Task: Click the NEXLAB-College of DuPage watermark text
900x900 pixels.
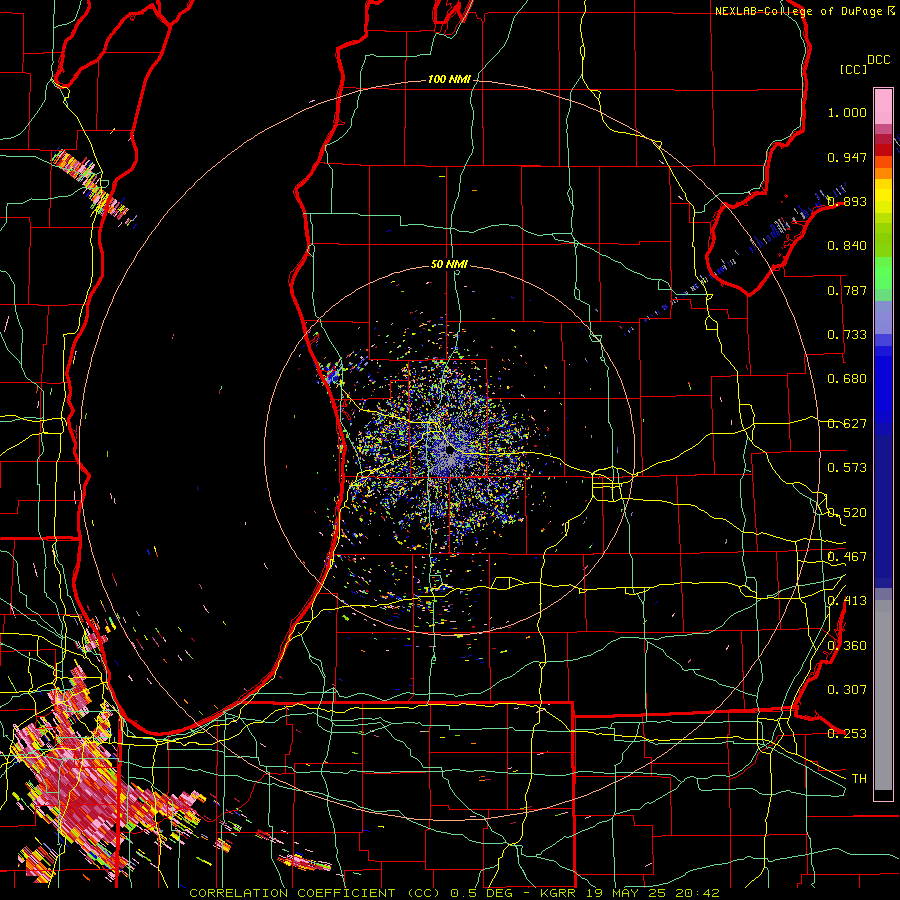Action: (x=799, y=11)
